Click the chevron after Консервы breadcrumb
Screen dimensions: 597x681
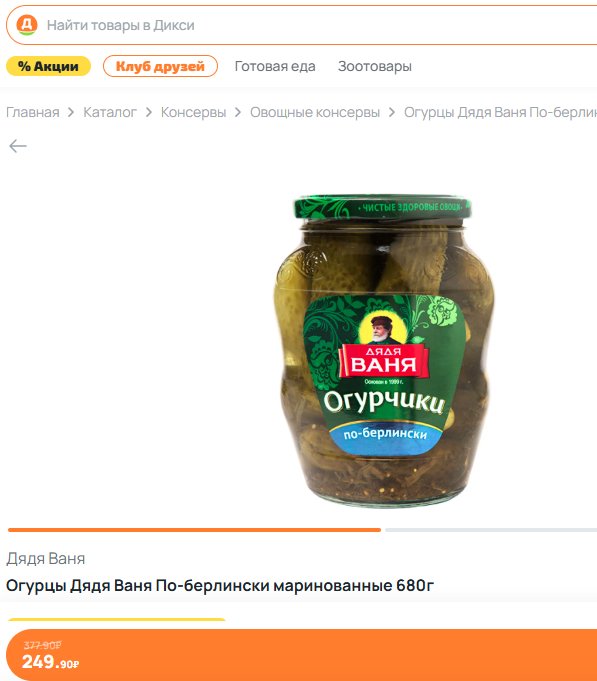237,112
